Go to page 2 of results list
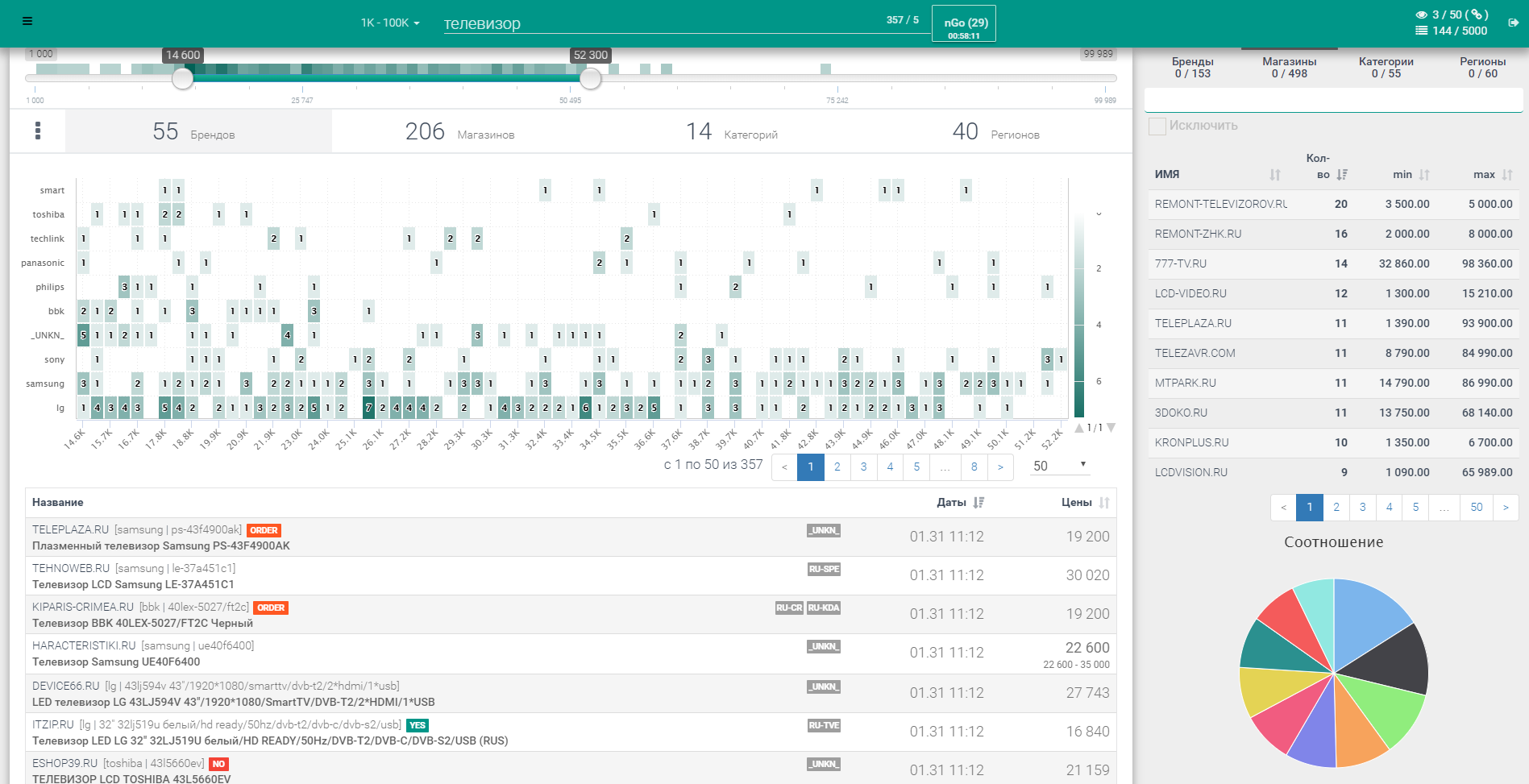This screenshot has width=1529, height=784. click(837, 467)
